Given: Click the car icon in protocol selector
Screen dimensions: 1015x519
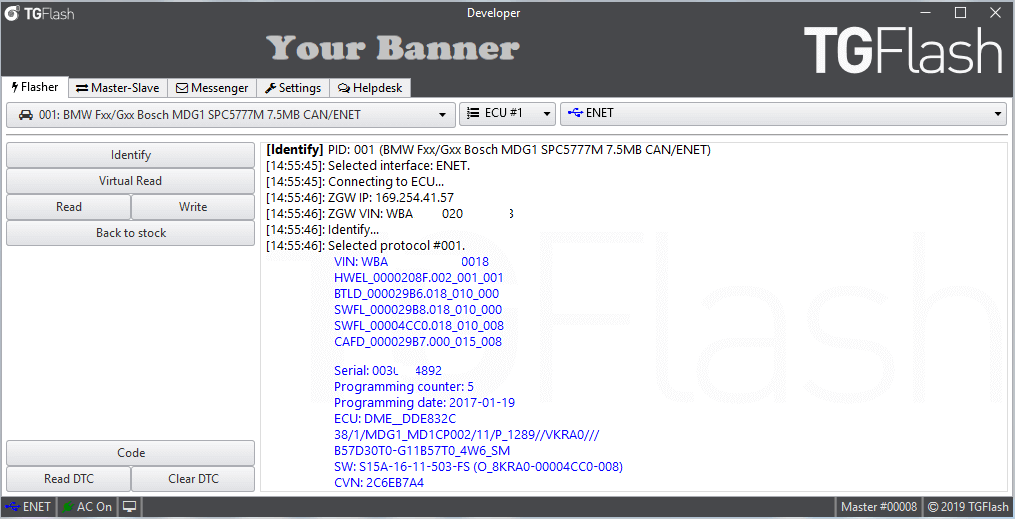Looking at the screenshot, I should click(25, 115).
